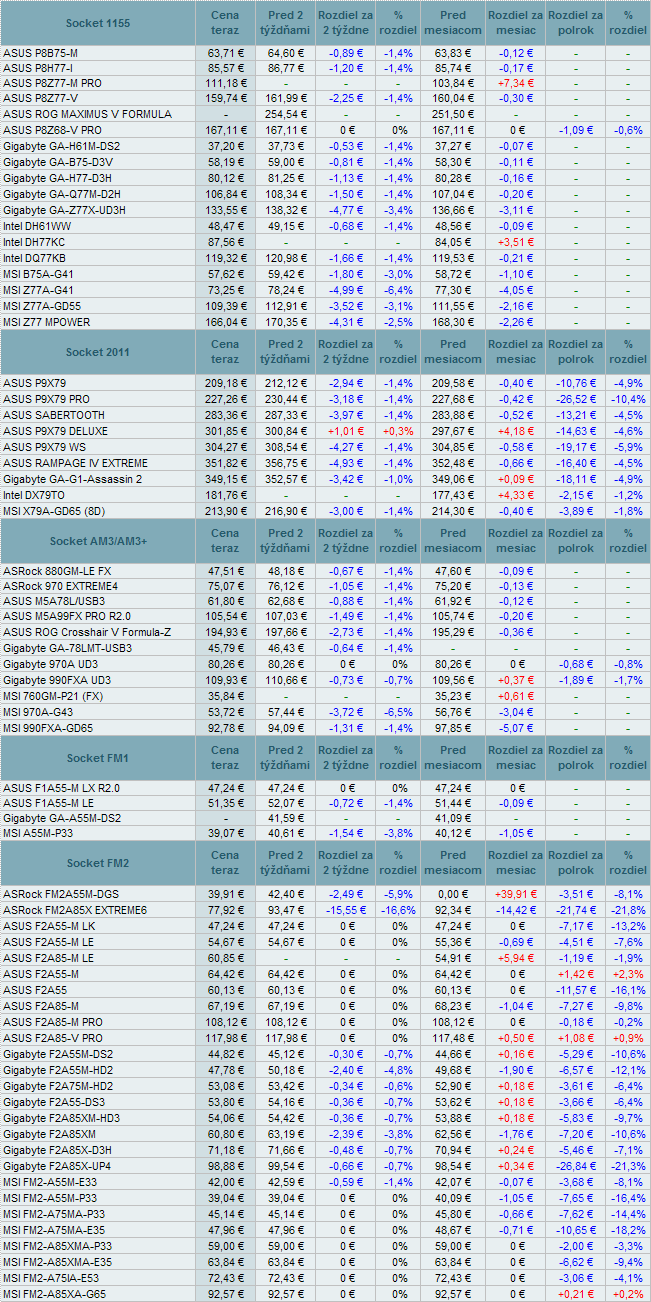Click ASUS F1A55-M LX R2.0 product name
The width and height of the screenshot is (651, 1302).
click(x=61, y=788)
